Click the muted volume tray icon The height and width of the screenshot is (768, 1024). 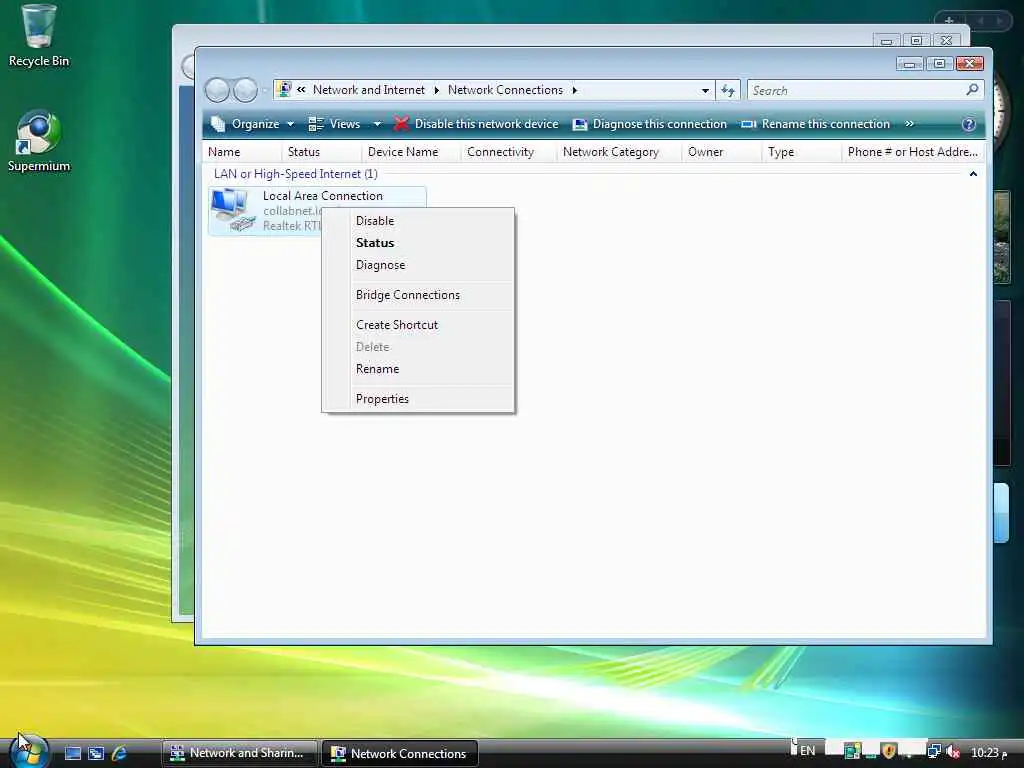pos(953,752)
